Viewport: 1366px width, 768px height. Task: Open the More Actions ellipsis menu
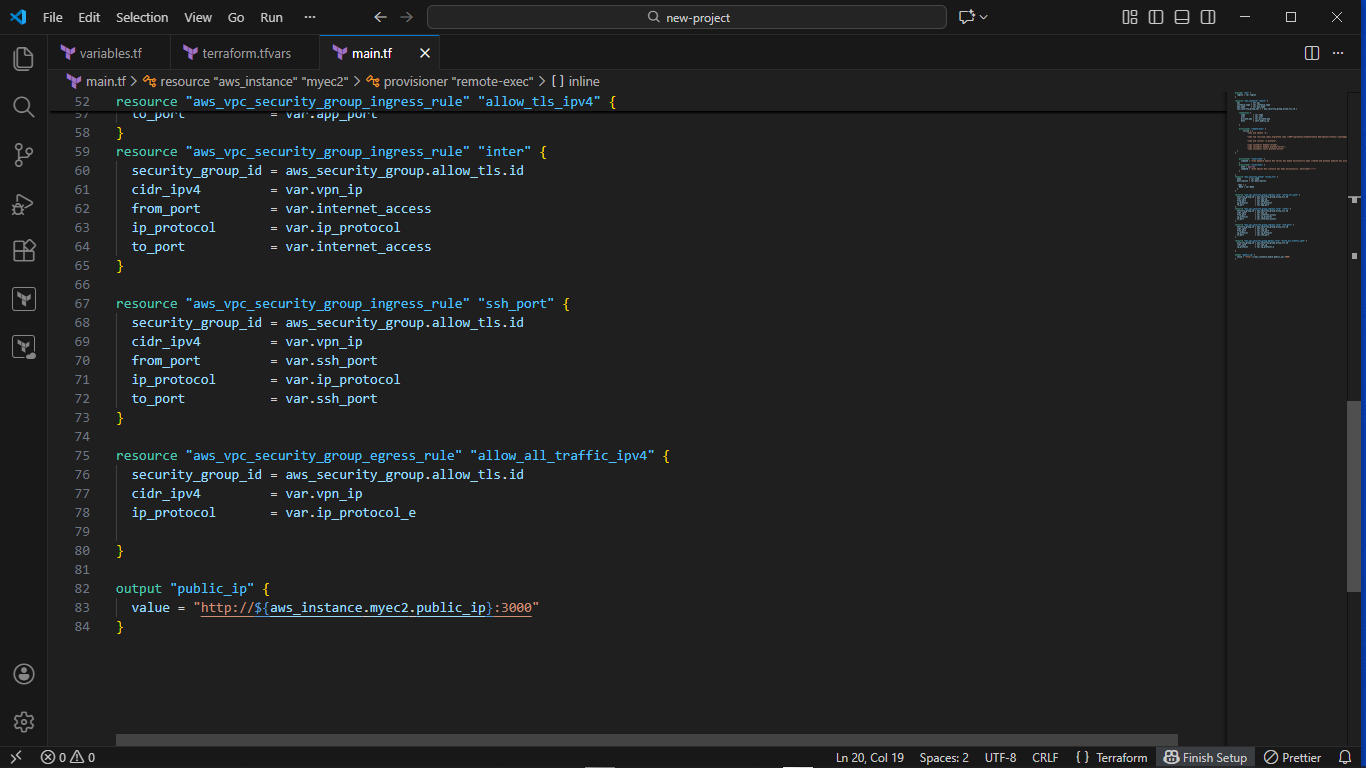(1338, 52)
